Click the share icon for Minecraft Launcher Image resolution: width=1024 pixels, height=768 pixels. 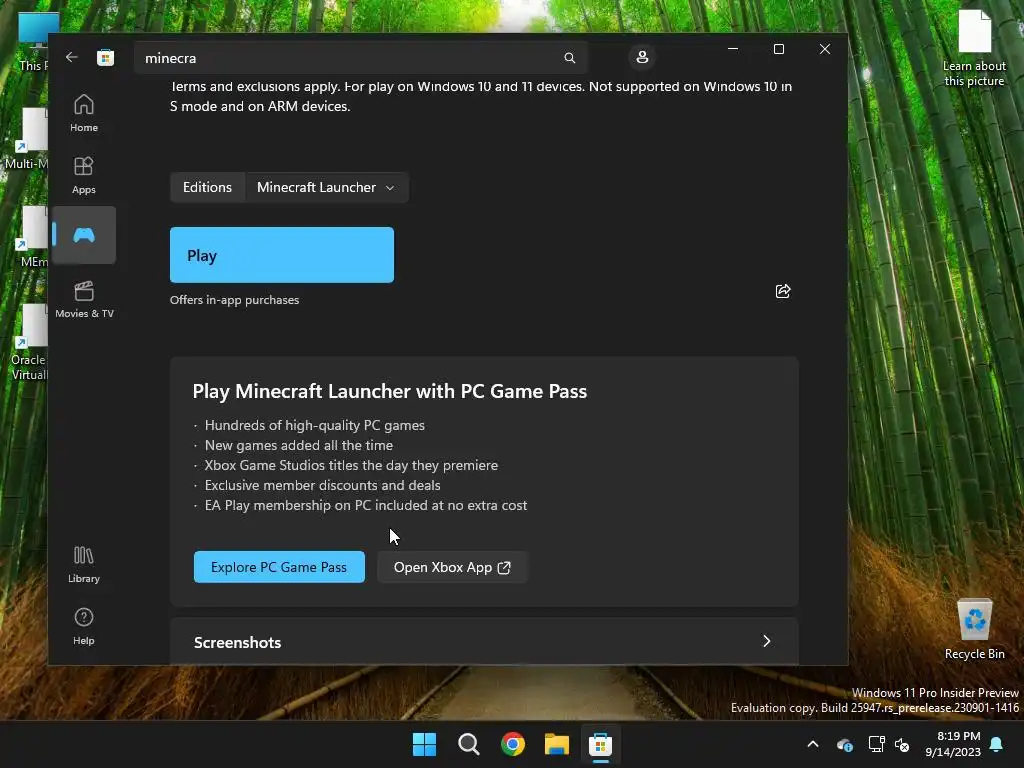click(783, 291)
